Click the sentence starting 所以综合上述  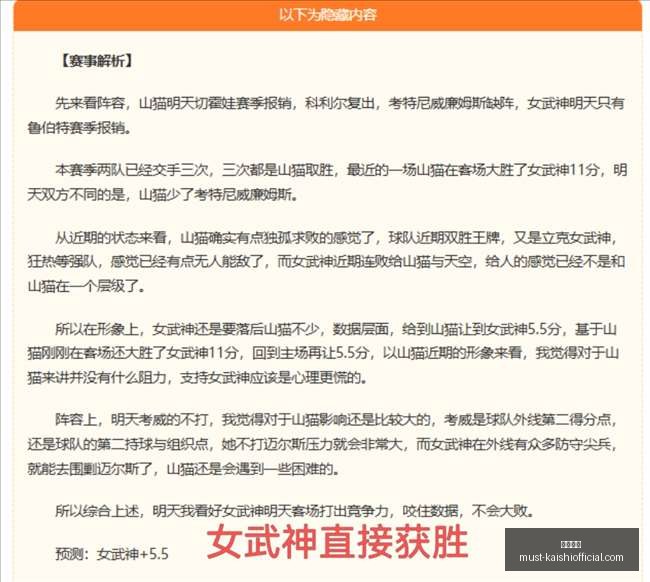click(x=295, y=511)
